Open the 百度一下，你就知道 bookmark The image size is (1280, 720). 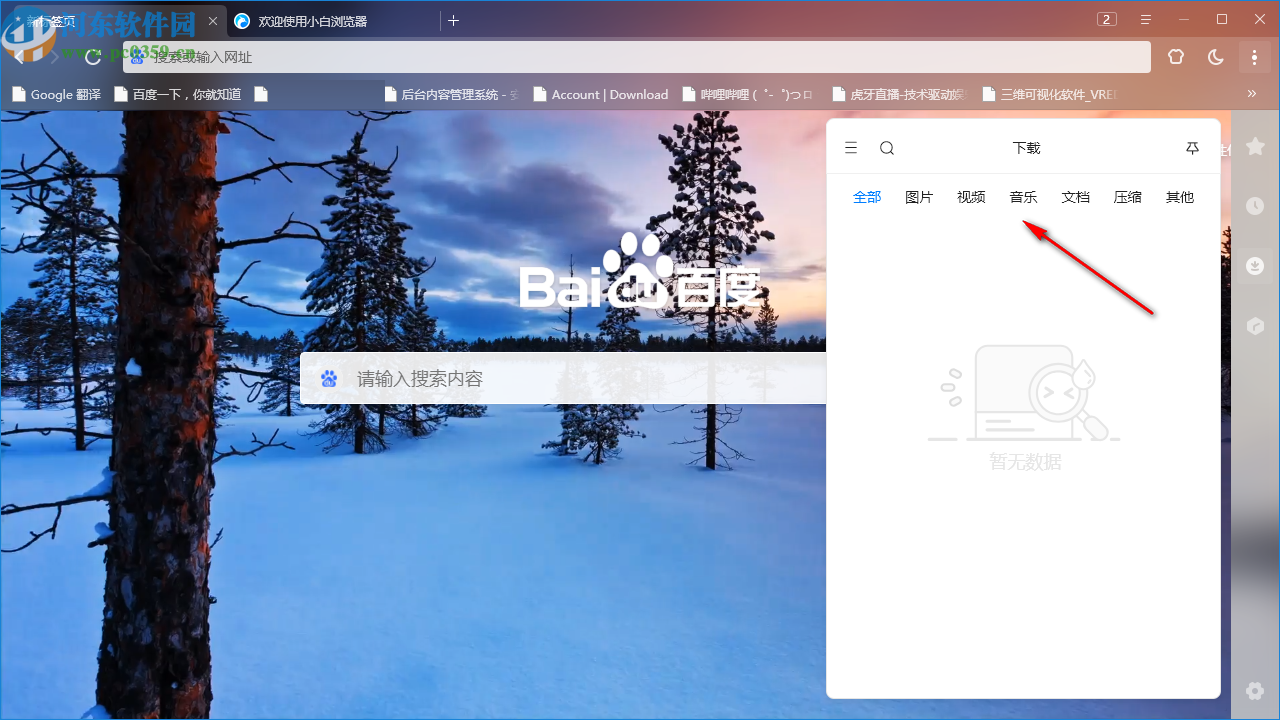click(x=178, y=94)
